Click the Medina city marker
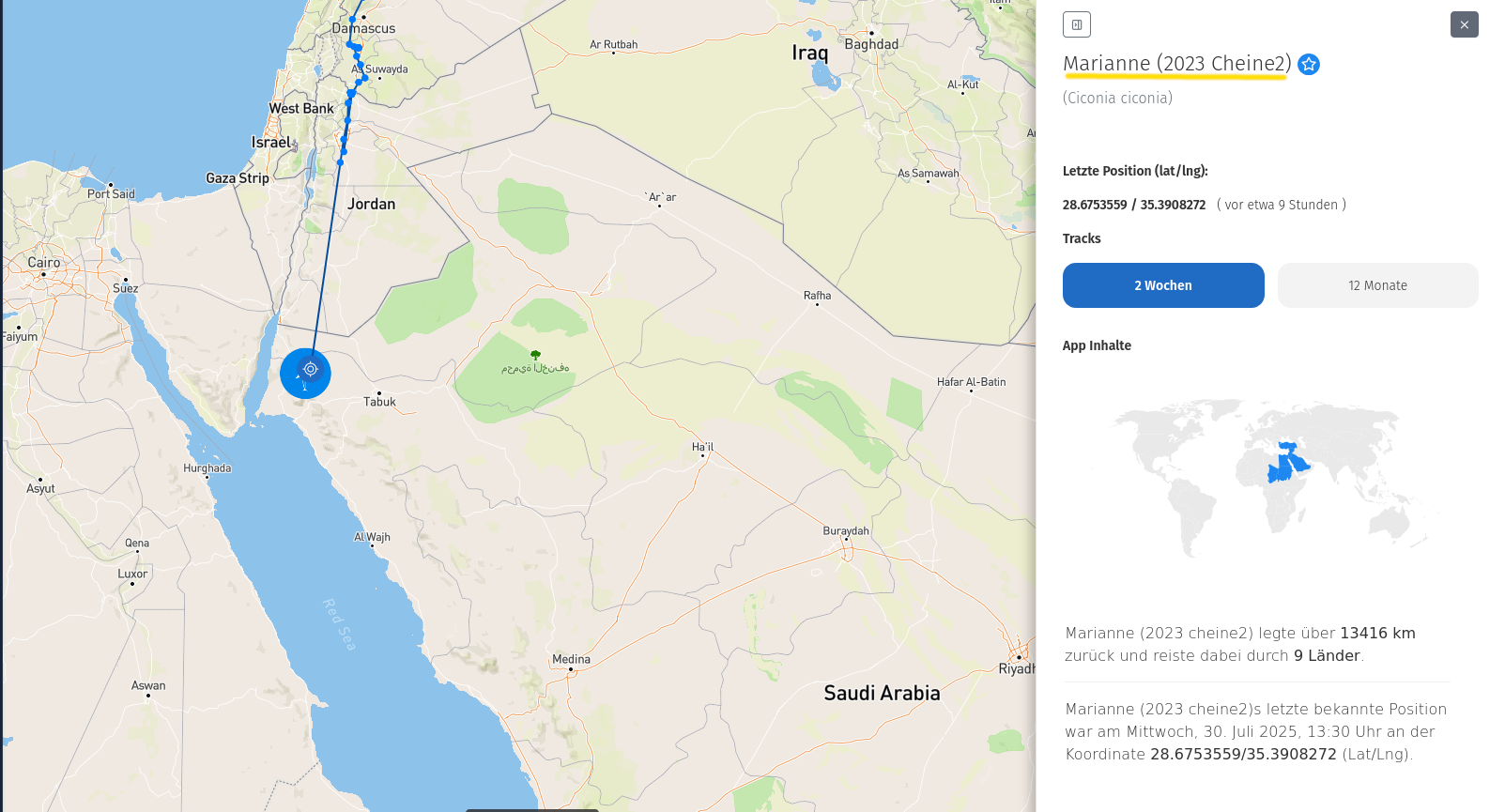Viewport: 1505px width, 812px height. tap(570, 669)
